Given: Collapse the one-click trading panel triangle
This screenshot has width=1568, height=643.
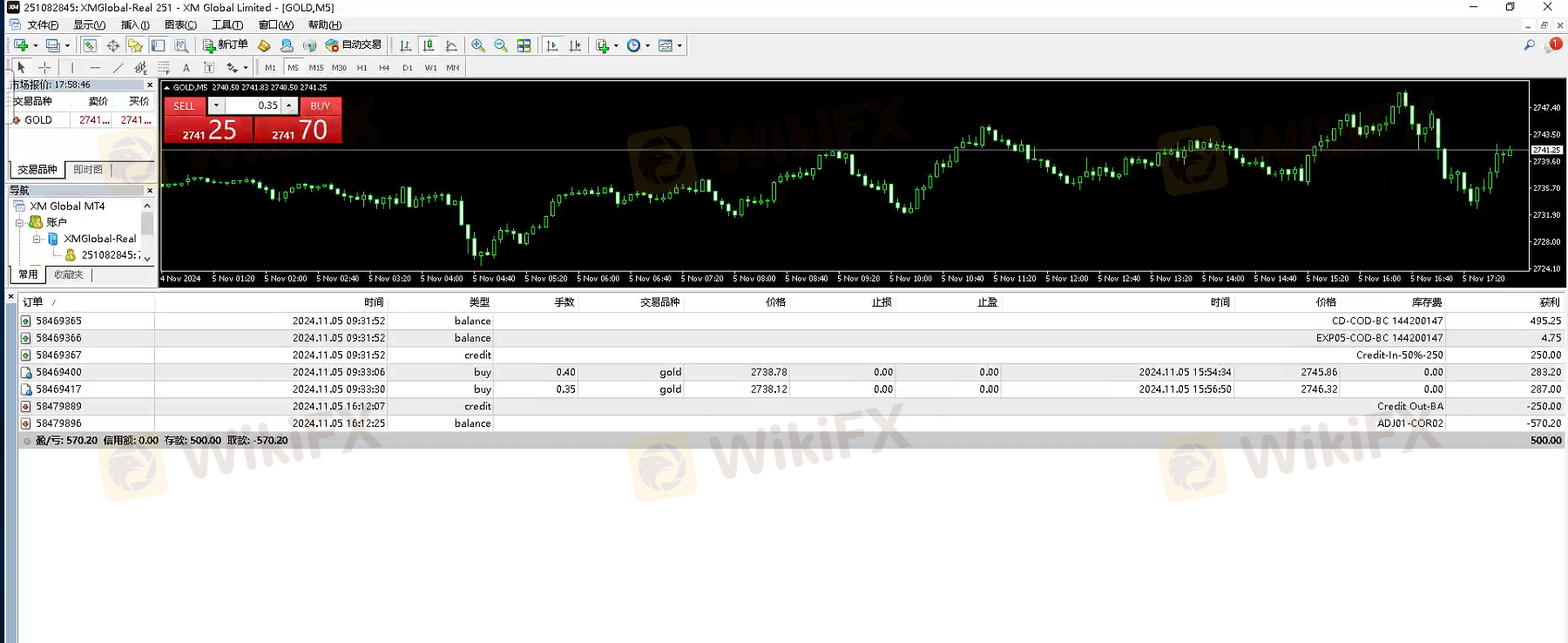Looking at the screenshot, I should pos(167,87).
